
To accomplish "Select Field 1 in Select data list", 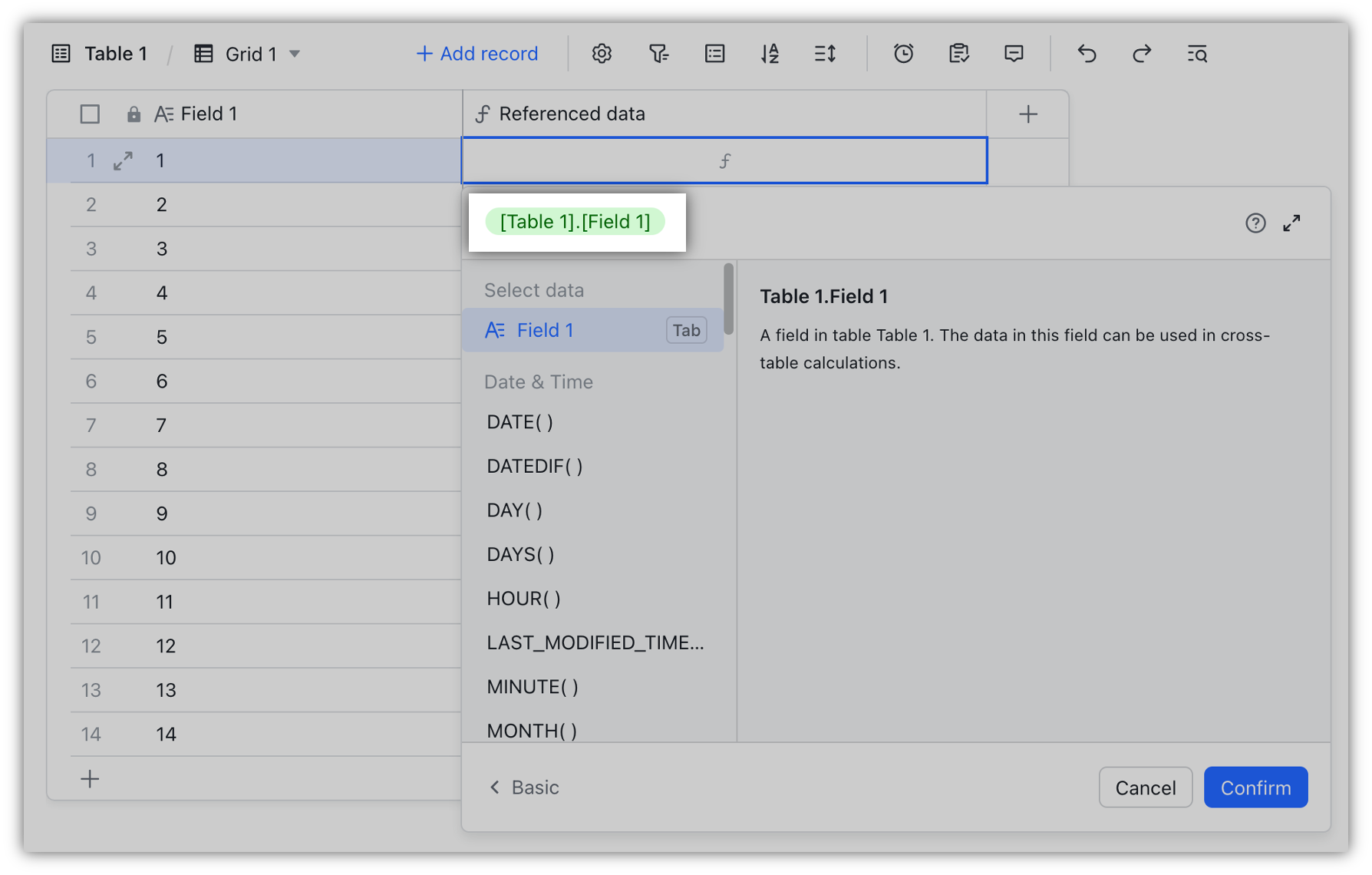I will [x=545, y=330].
